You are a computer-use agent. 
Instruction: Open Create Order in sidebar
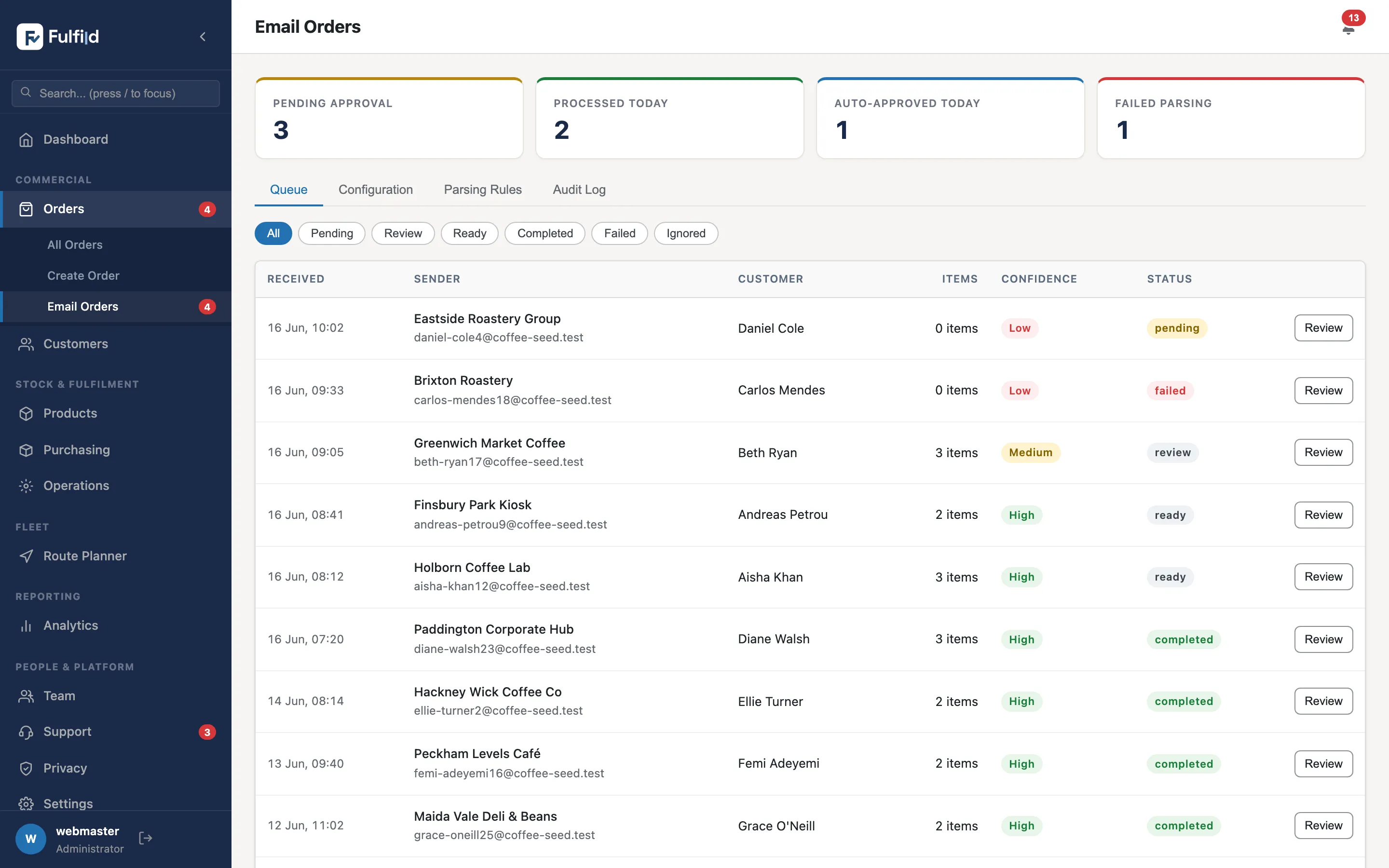point(83,275)
